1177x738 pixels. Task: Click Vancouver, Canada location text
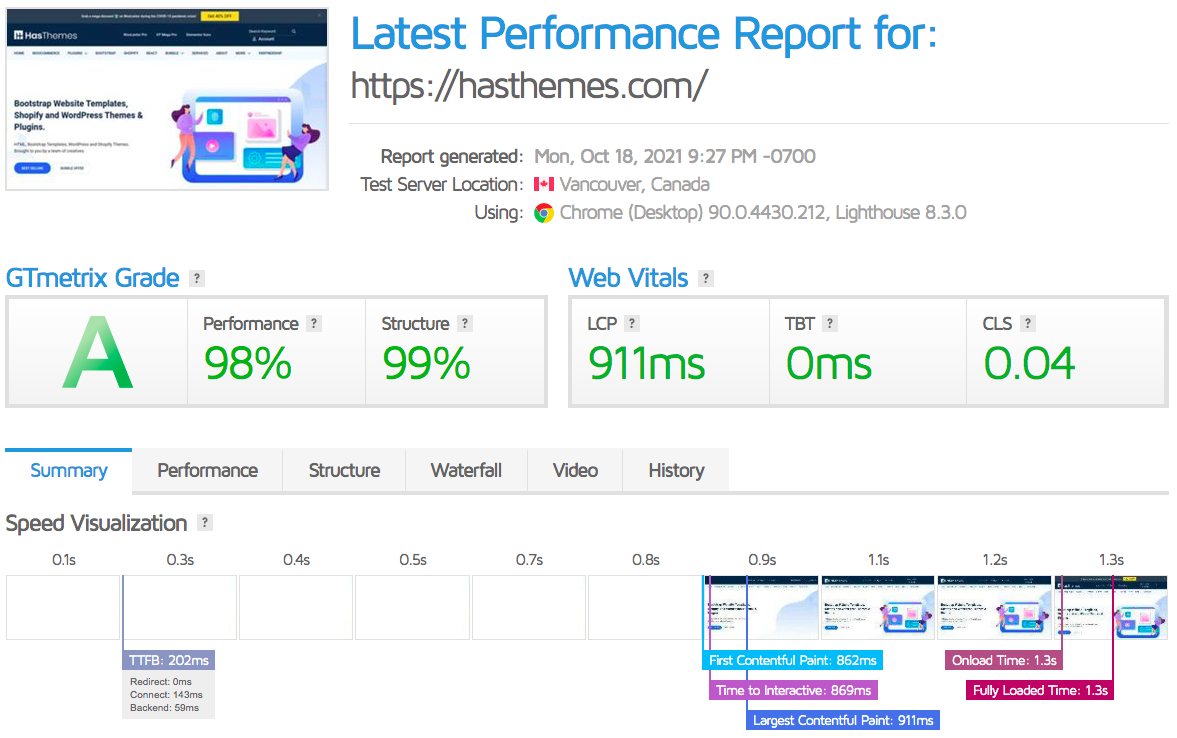coord(634,185)
